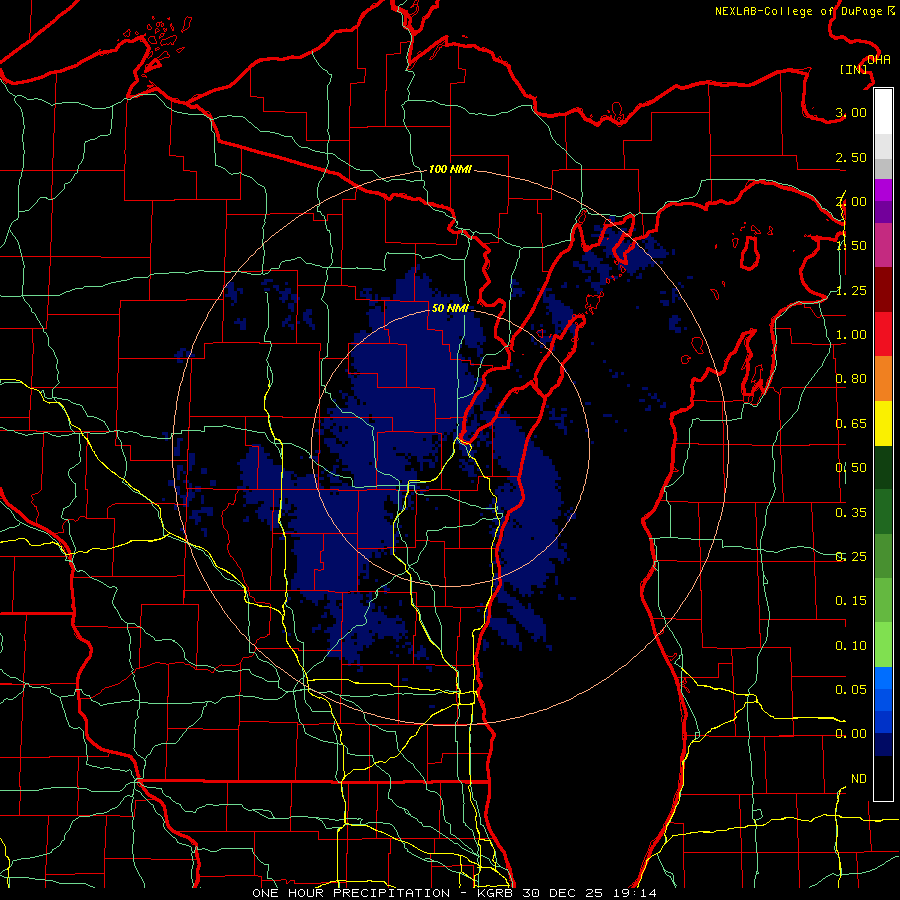This screenshot has width=900, height=900.
Task: Select the dark red swatch near 1.25
Action: coord(883,290)
